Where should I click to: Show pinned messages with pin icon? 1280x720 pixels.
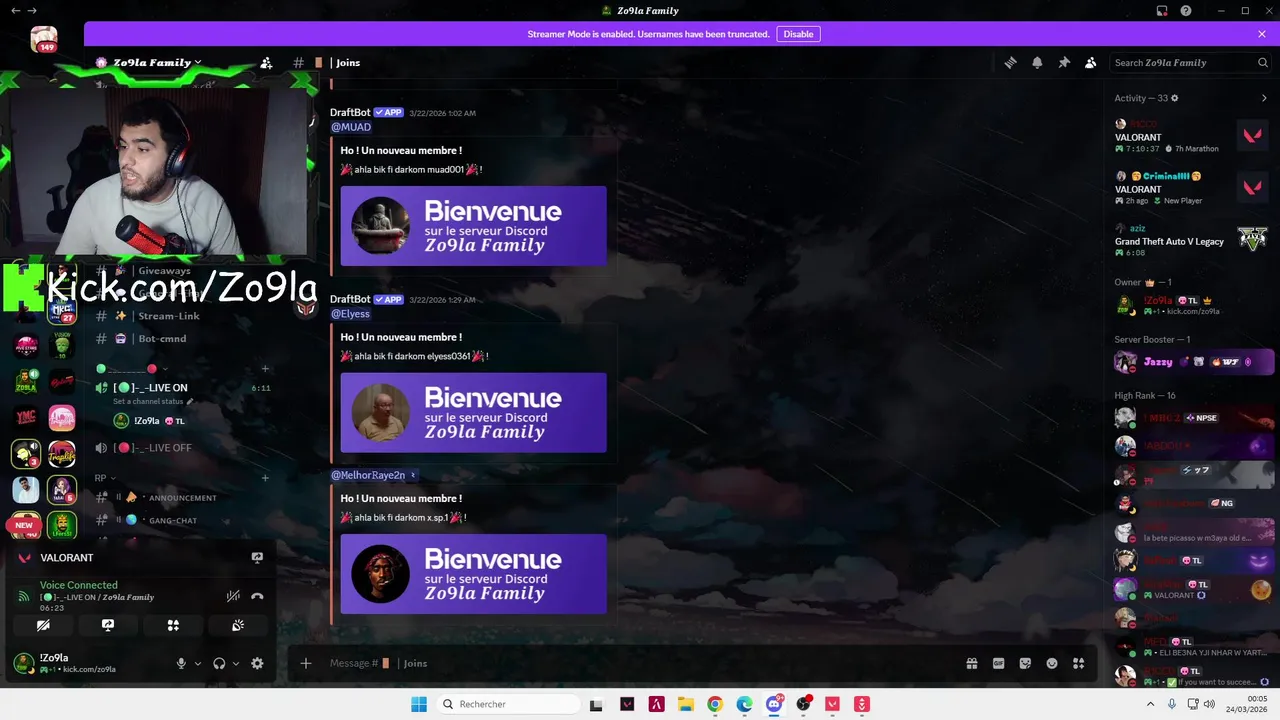click(1064, 62)
